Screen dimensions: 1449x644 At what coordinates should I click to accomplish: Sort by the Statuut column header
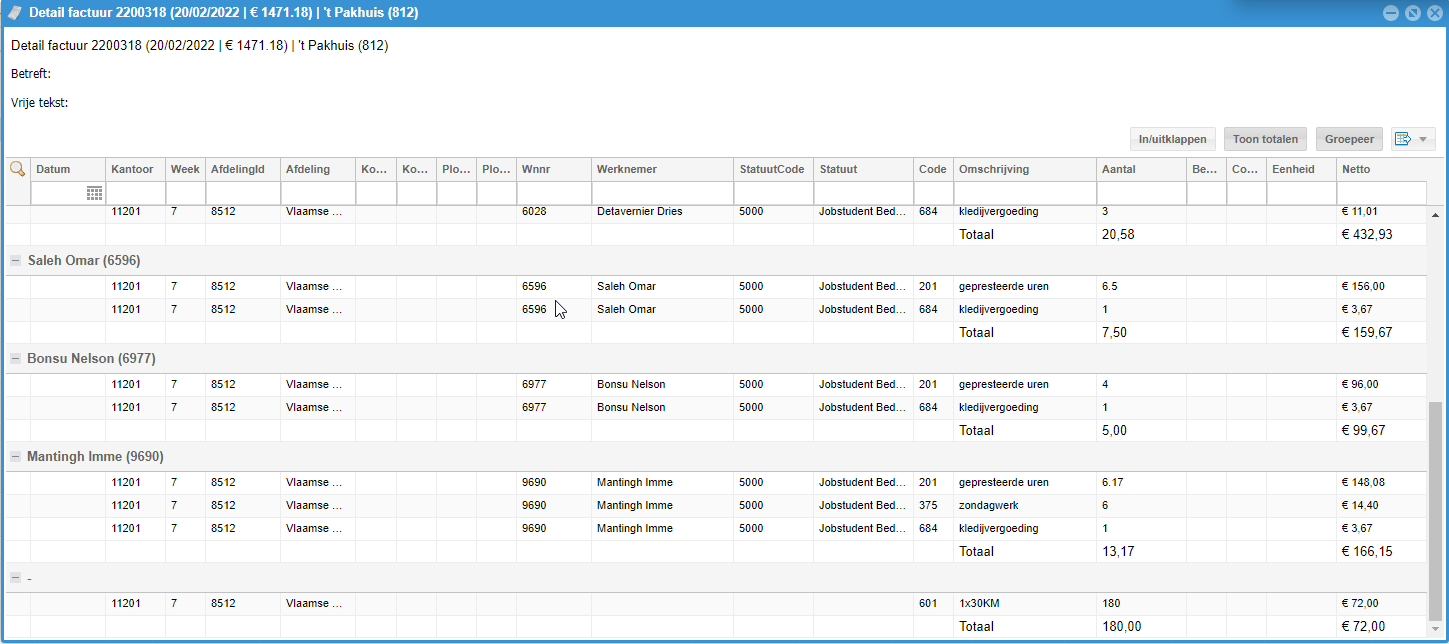click(863, 169)
